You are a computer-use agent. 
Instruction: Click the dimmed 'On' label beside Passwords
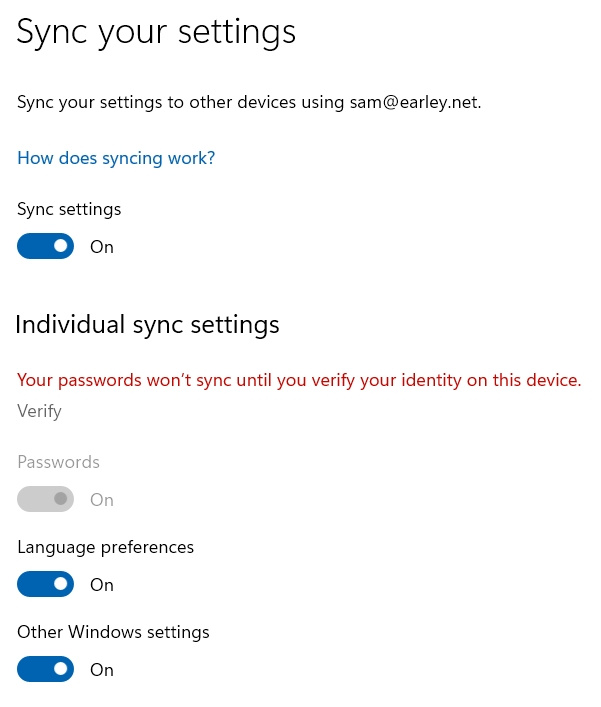(x=102, y=500)
